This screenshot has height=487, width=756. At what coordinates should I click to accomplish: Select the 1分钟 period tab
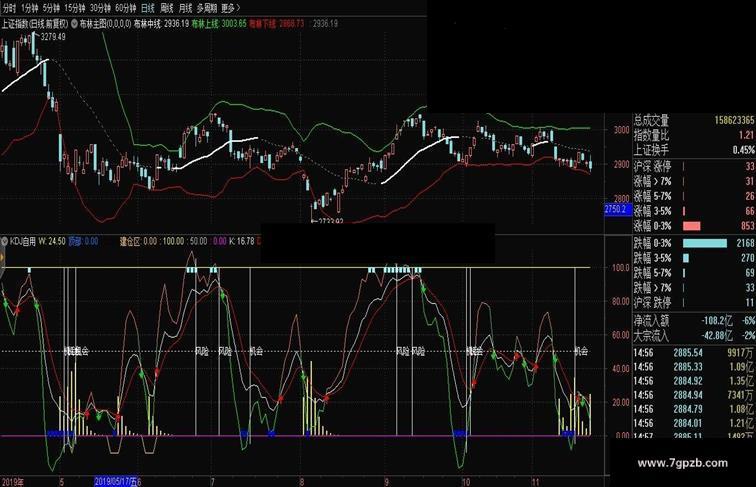(x=29, y=8)
